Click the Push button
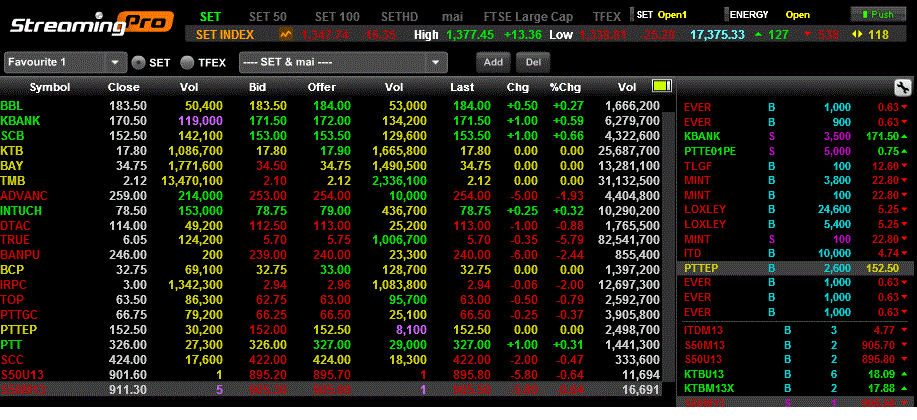The width and height of the screenshot is (917, 420). pos(877,15)
